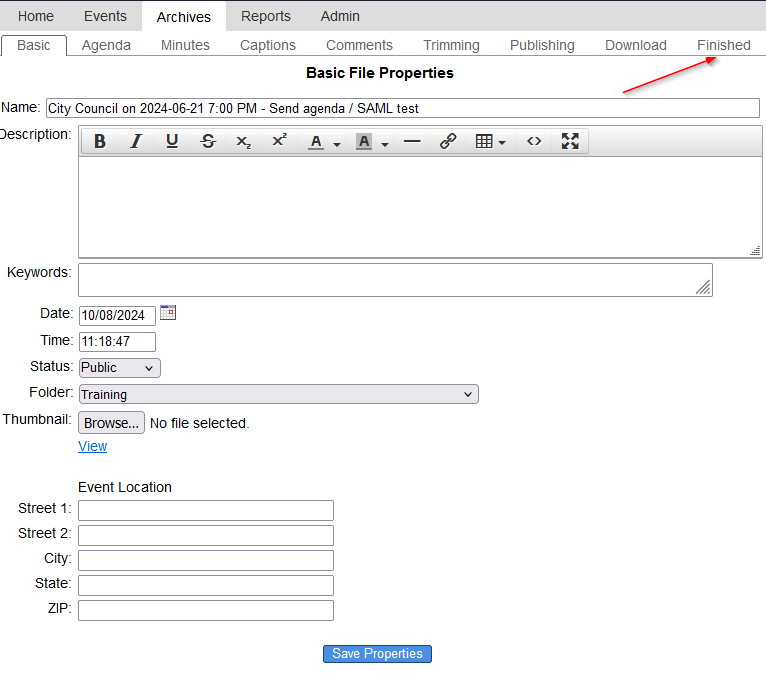Insert a horizontal line in description
766x679 pixels.
[412, 142]
